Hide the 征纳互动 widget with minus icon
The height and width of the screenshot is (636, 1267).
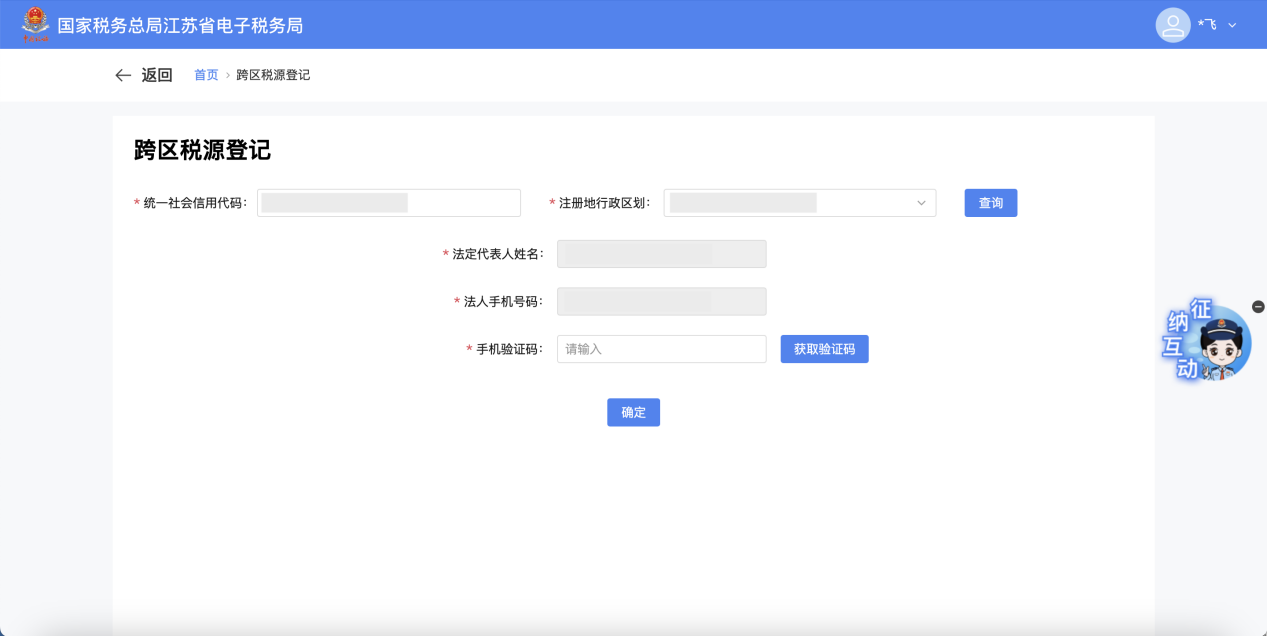click(1258, 307)
